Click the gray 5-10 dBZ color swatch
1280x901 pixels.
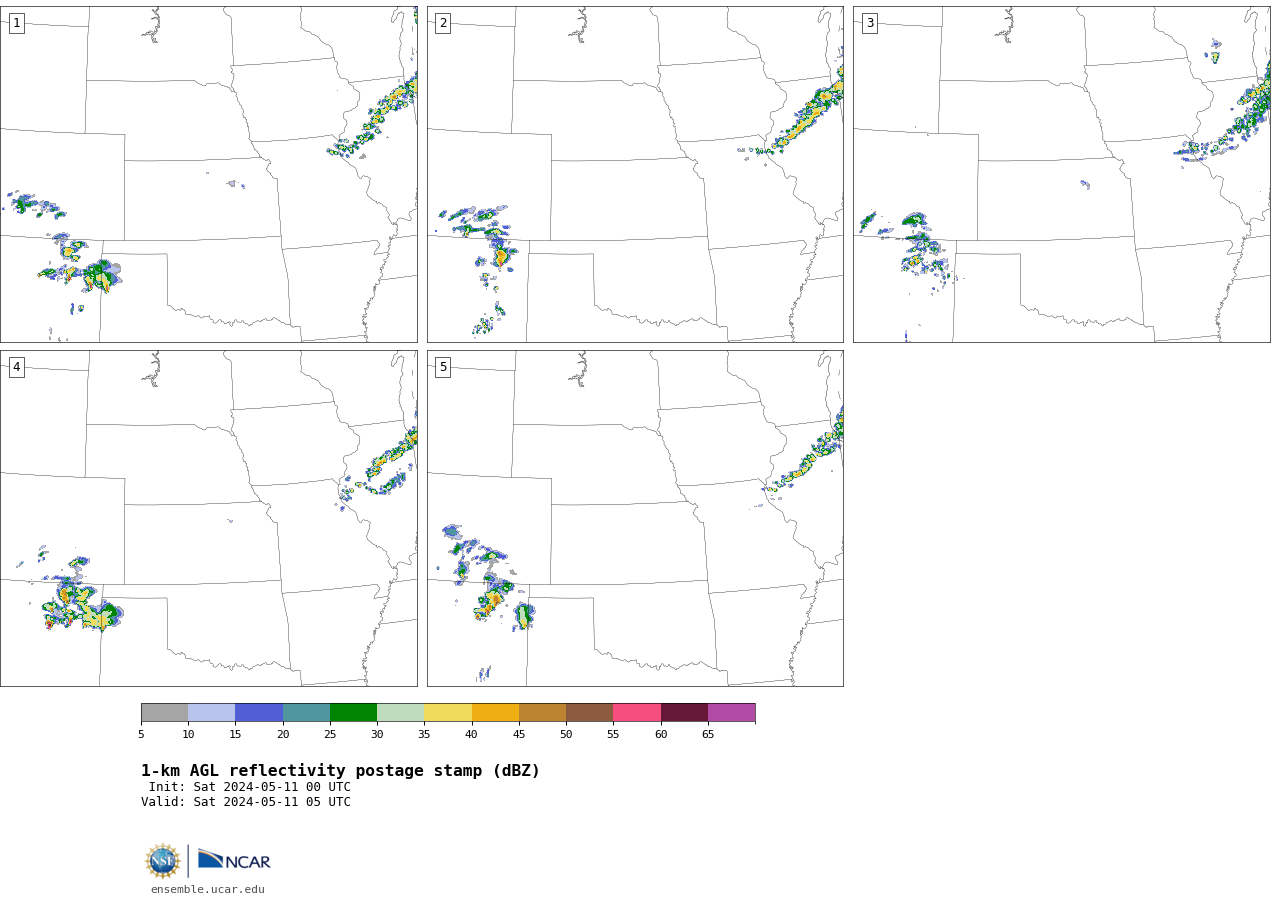coord(164,713)
